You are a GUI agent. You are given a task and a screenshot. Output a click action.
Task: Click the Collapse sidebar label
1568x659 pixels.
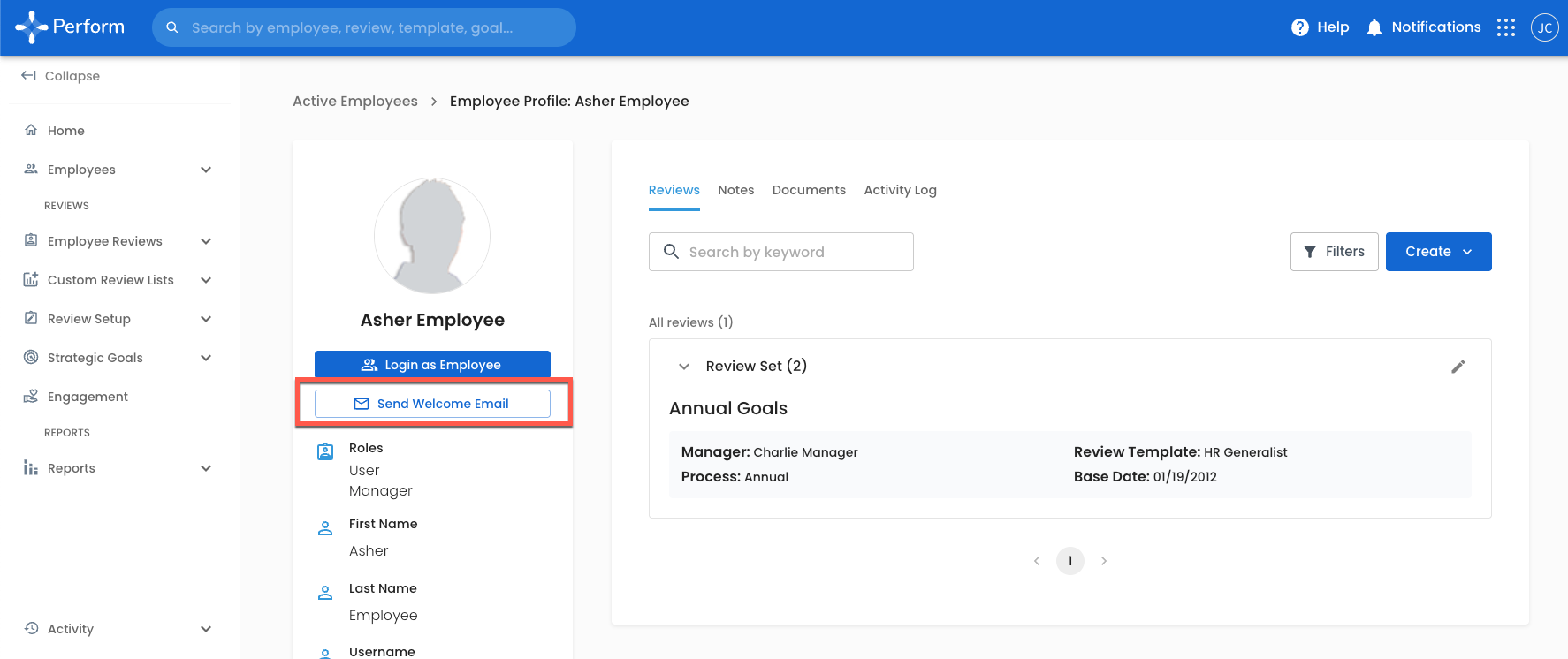[x=72, y=76]
